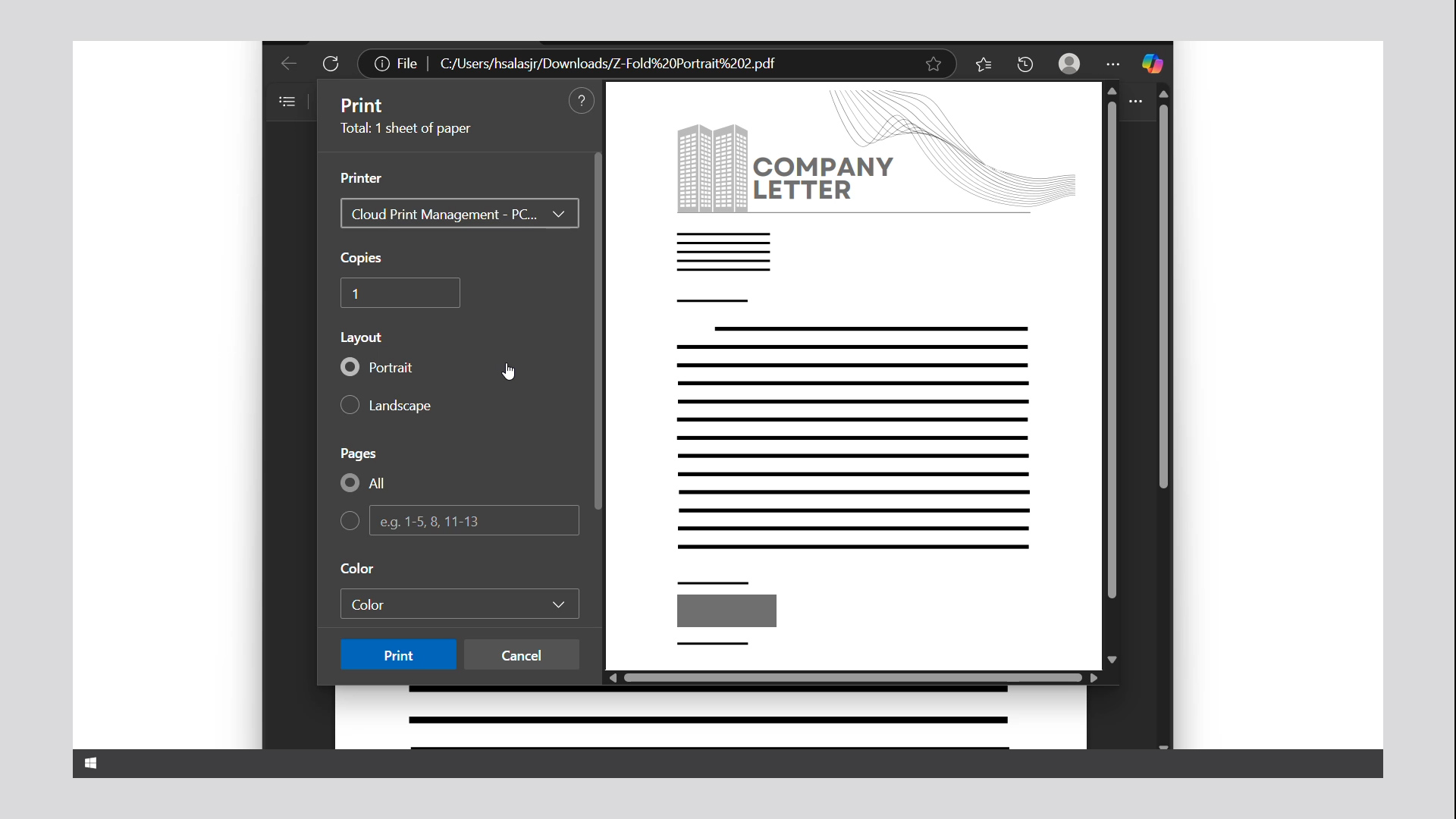Select the All pages option
Viewport: 1456px width, 819px height.
pyautogui.click(x=350, y=483)
